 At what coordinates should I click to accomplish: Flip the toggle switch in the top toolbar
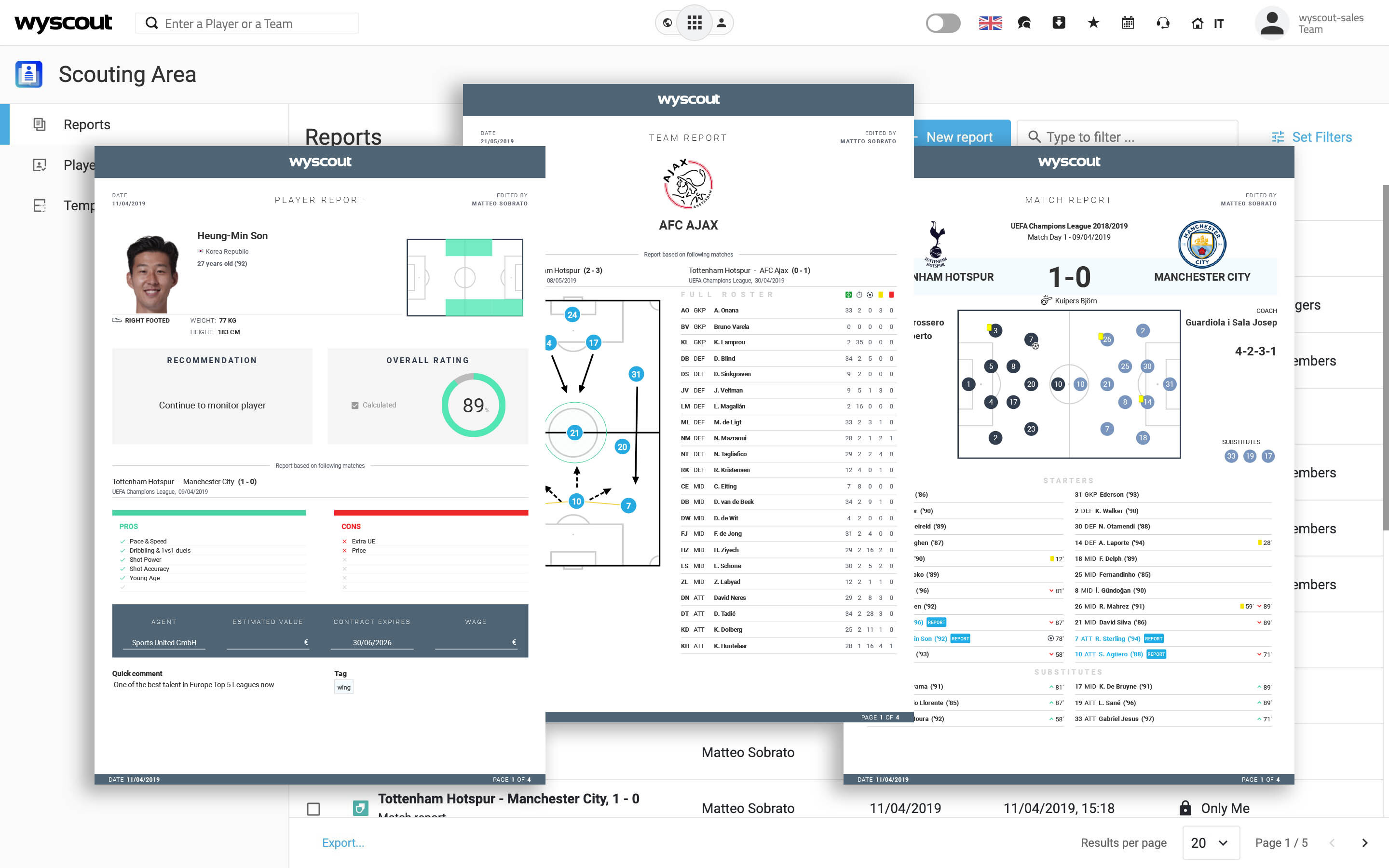942,22
